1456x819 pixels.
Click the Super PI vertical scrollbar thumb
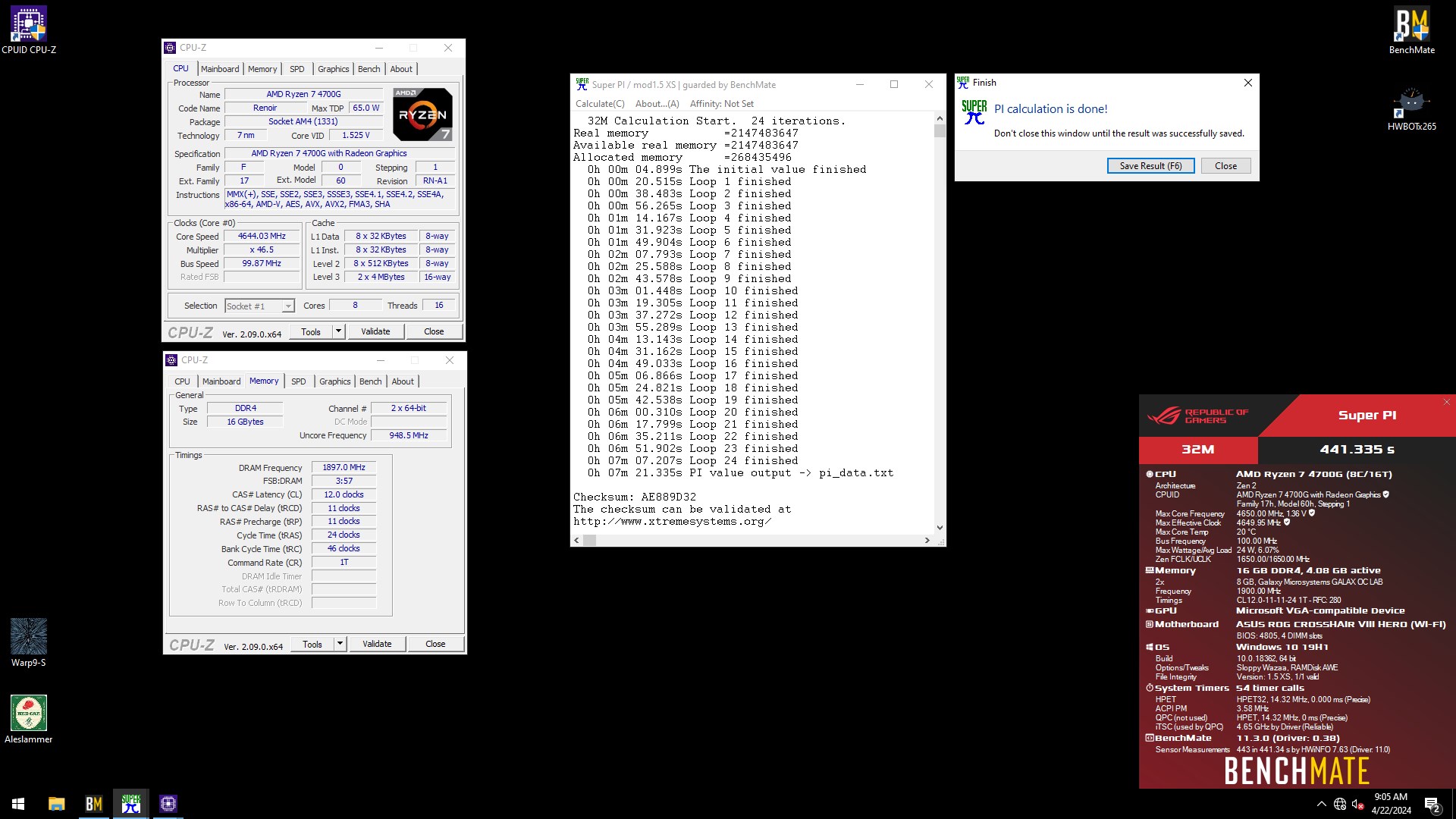(940, 131)
